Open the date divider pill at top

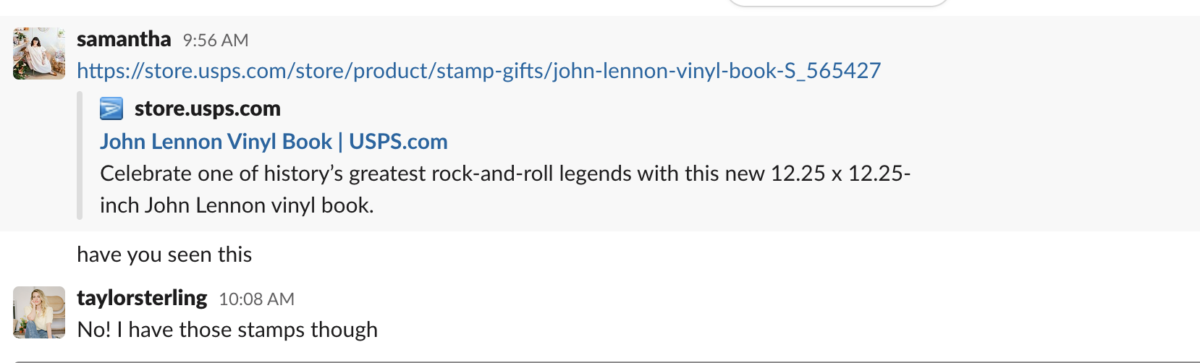pos(838,3)
